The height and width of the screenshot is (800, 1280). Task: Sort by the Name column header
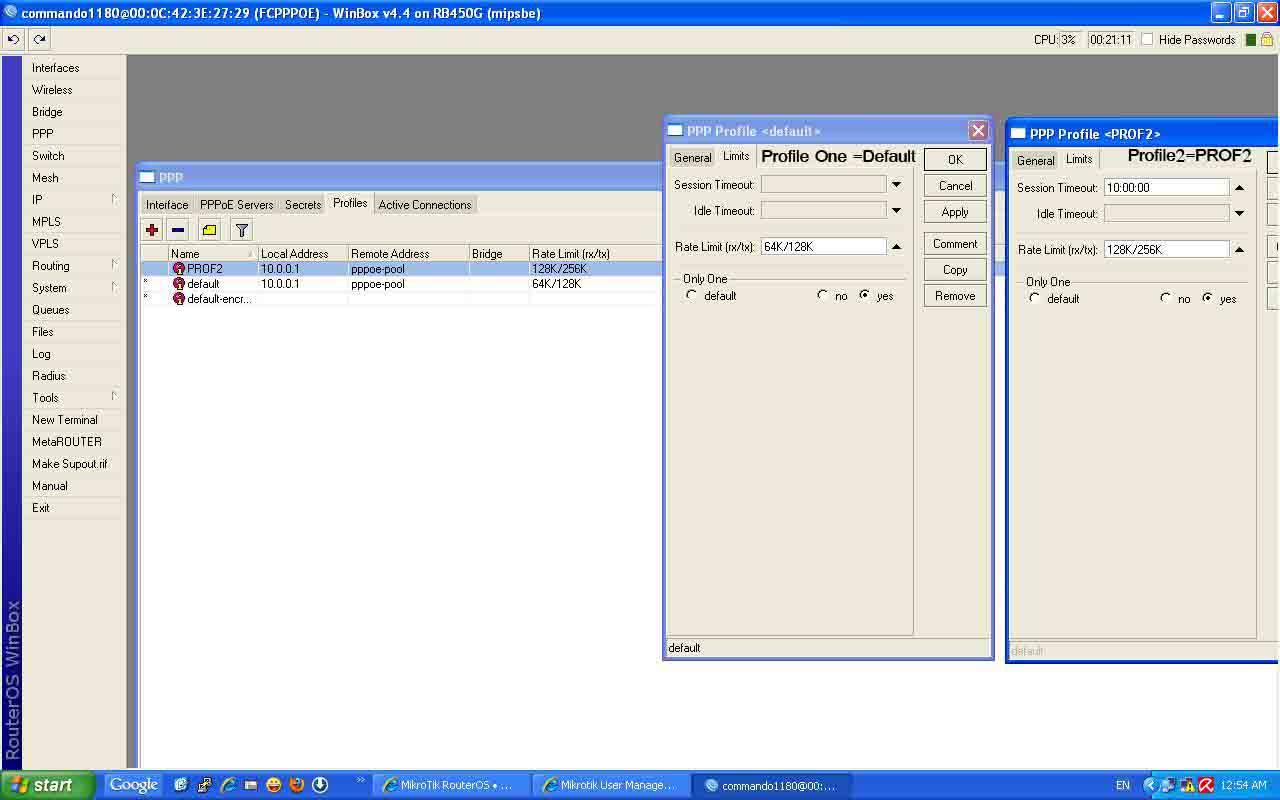(x=213, y=254)
